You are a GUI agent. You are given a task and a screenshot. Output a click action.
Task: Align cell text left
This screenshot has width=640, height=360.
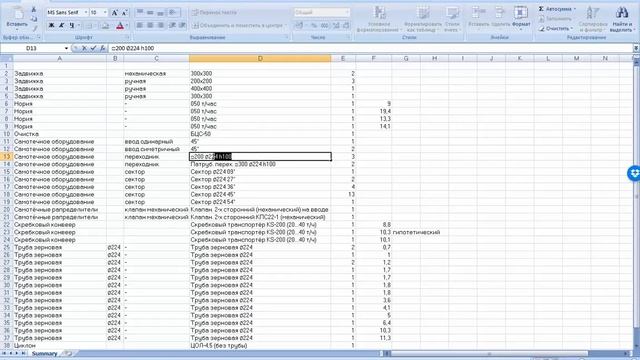[x=140, y=25]
